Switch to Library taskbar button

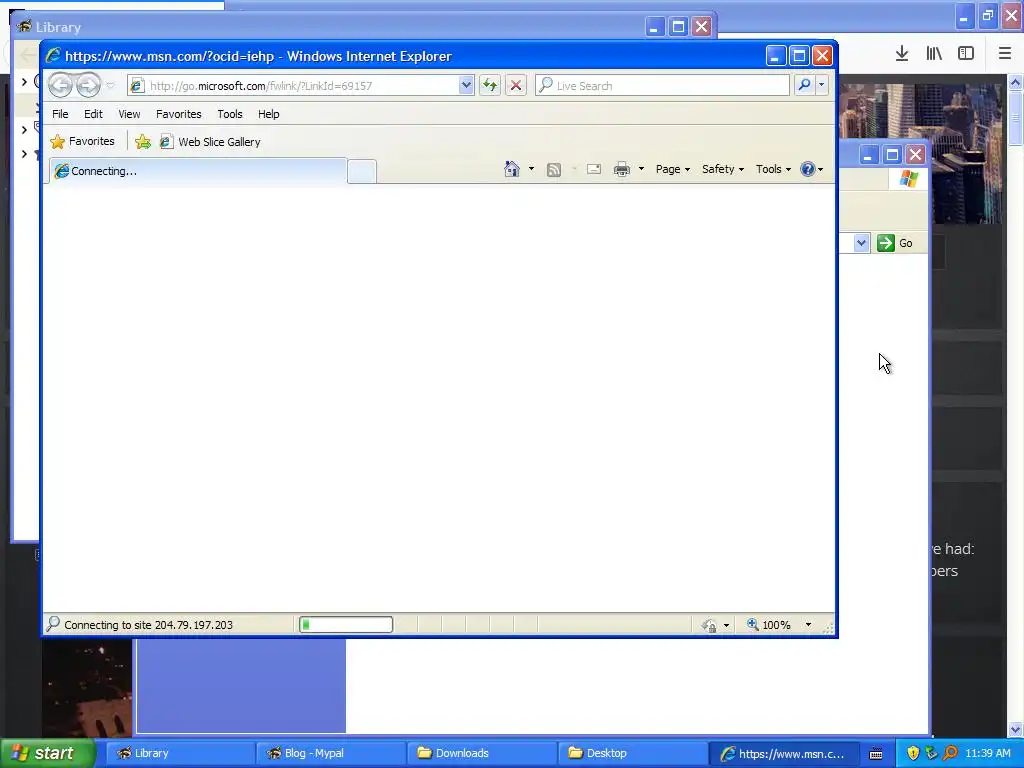(x=180, y=753)
